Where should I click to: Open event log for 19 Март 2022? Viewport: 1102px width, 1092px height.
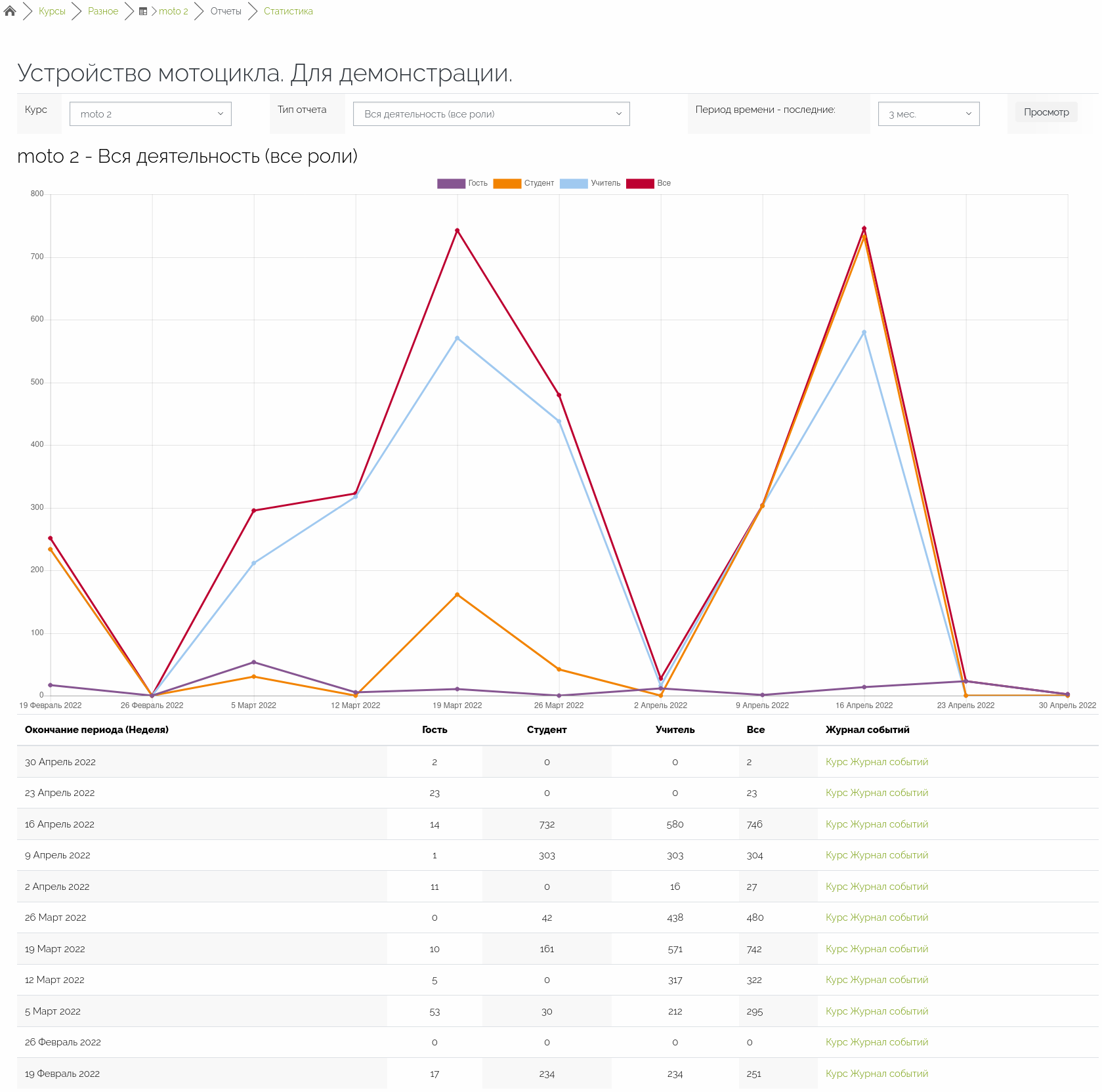876,949
